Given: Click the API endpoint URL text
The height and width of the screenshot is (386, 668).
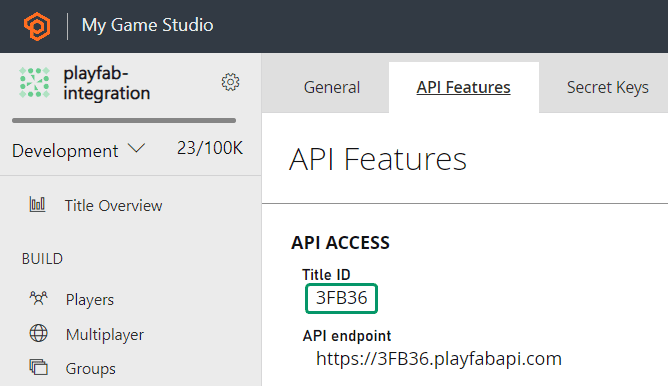Looking at the screenshot, I should point(439,359).
